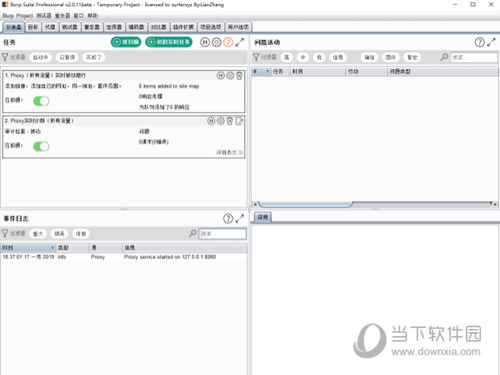
Task: Pause all tasks using Tasks panel pause icon
Action: coord(205,42)
